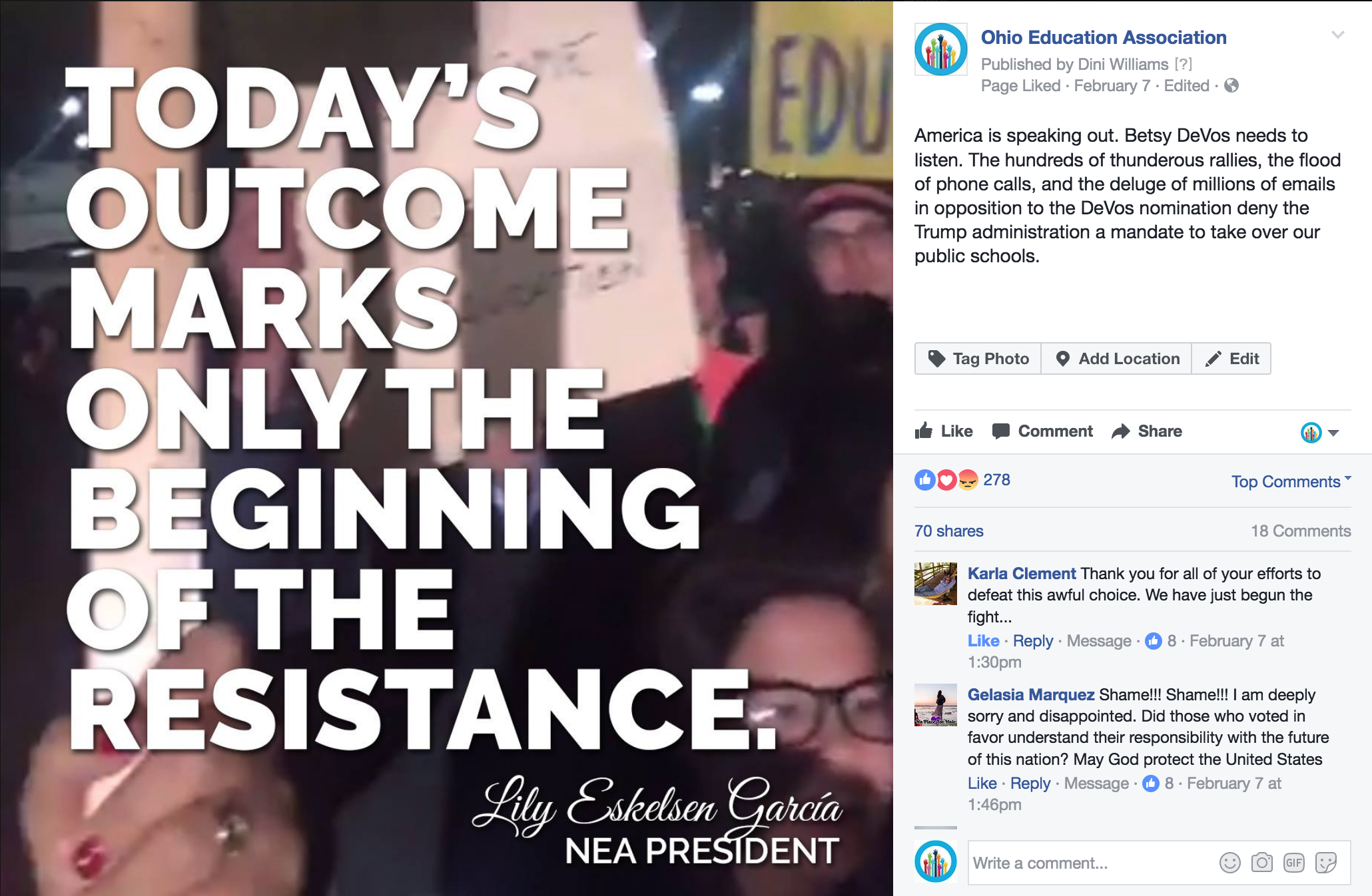Attach a photo using camera icon

1261,863
